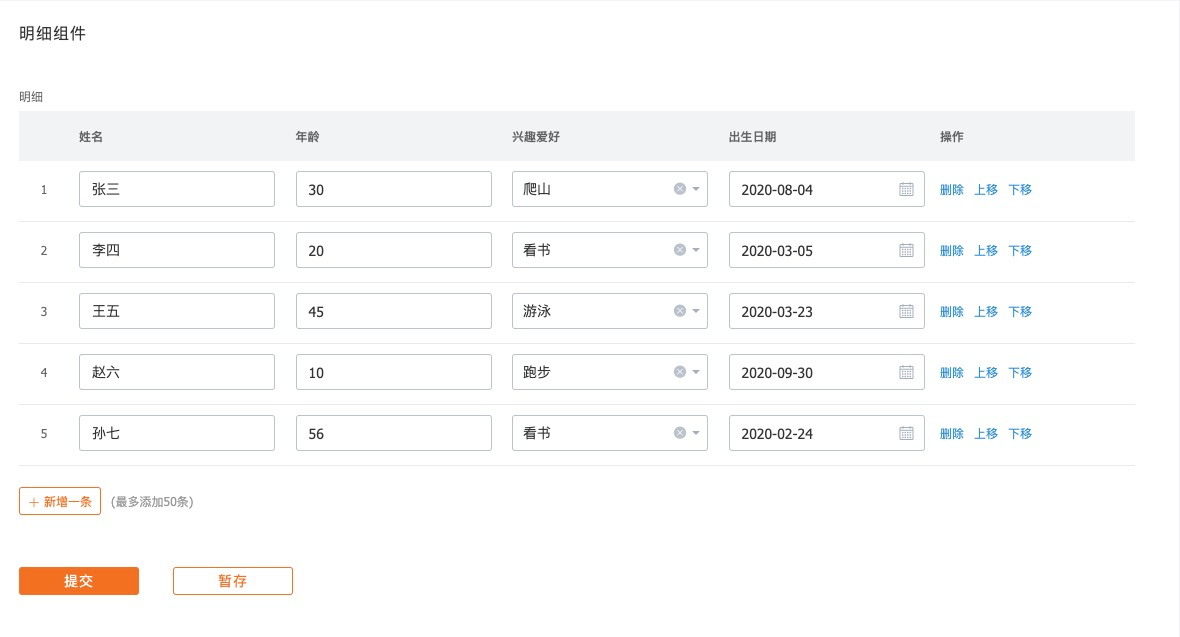Expand the hobby dropdown for 张三
This screenshot has height=637, width=1180.
point(696,189)
